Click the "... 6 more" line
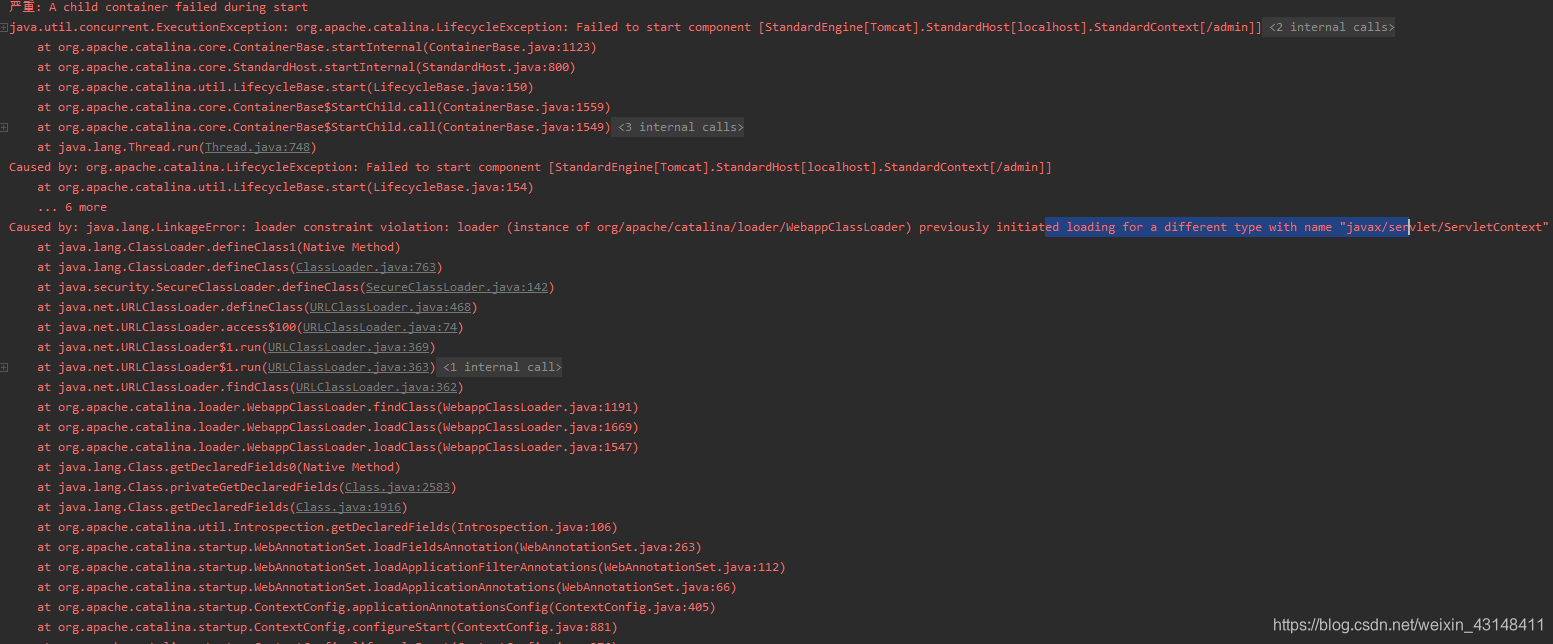1553x644 pixels. [72, 207]
